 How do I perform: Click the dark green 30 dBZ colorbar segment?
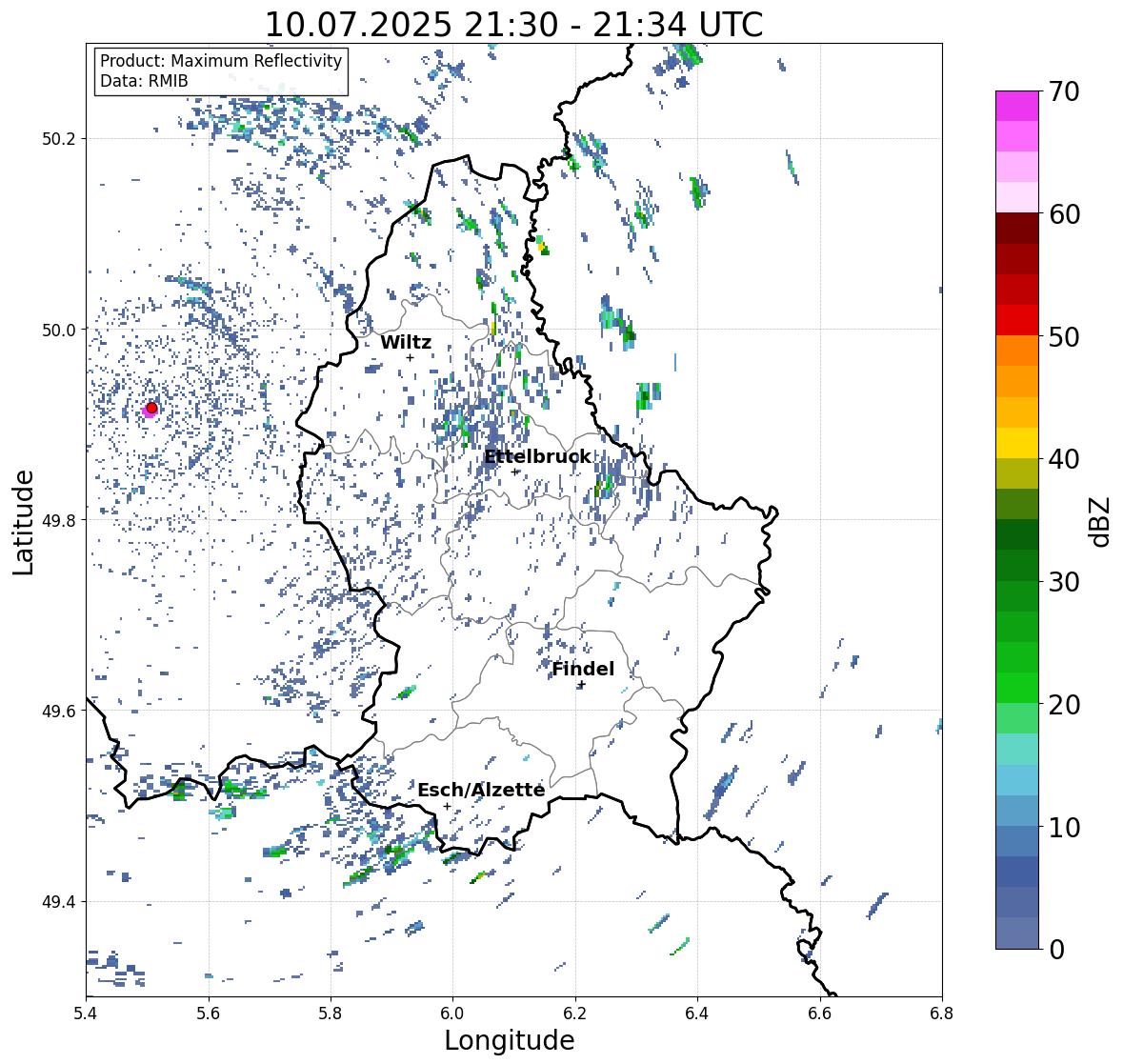pyautogui.click(x=1017, y=566)
